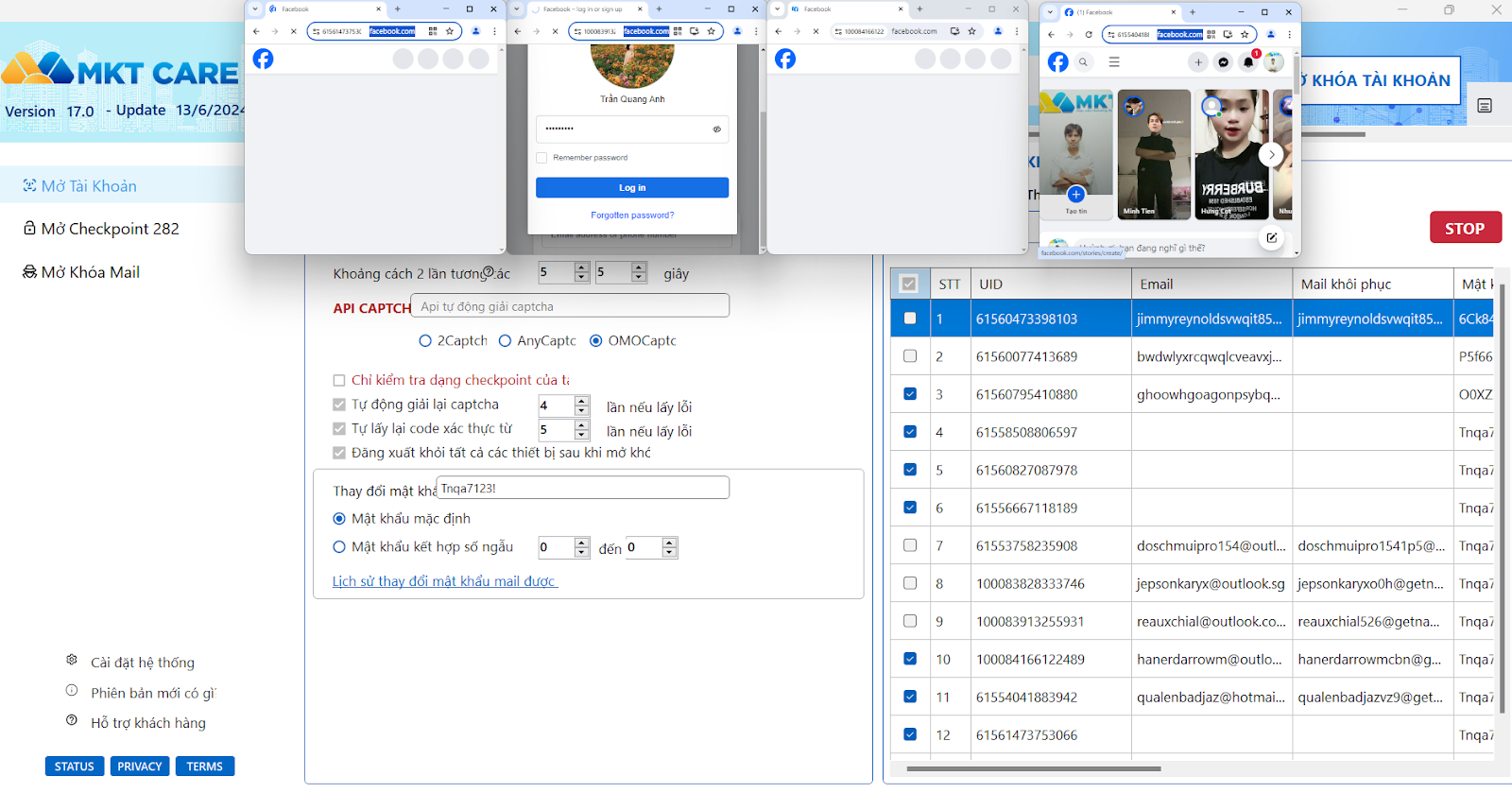Click Facebook logo in the 61561473753 window
The image size is (1512, 793).
click(264, 59)
